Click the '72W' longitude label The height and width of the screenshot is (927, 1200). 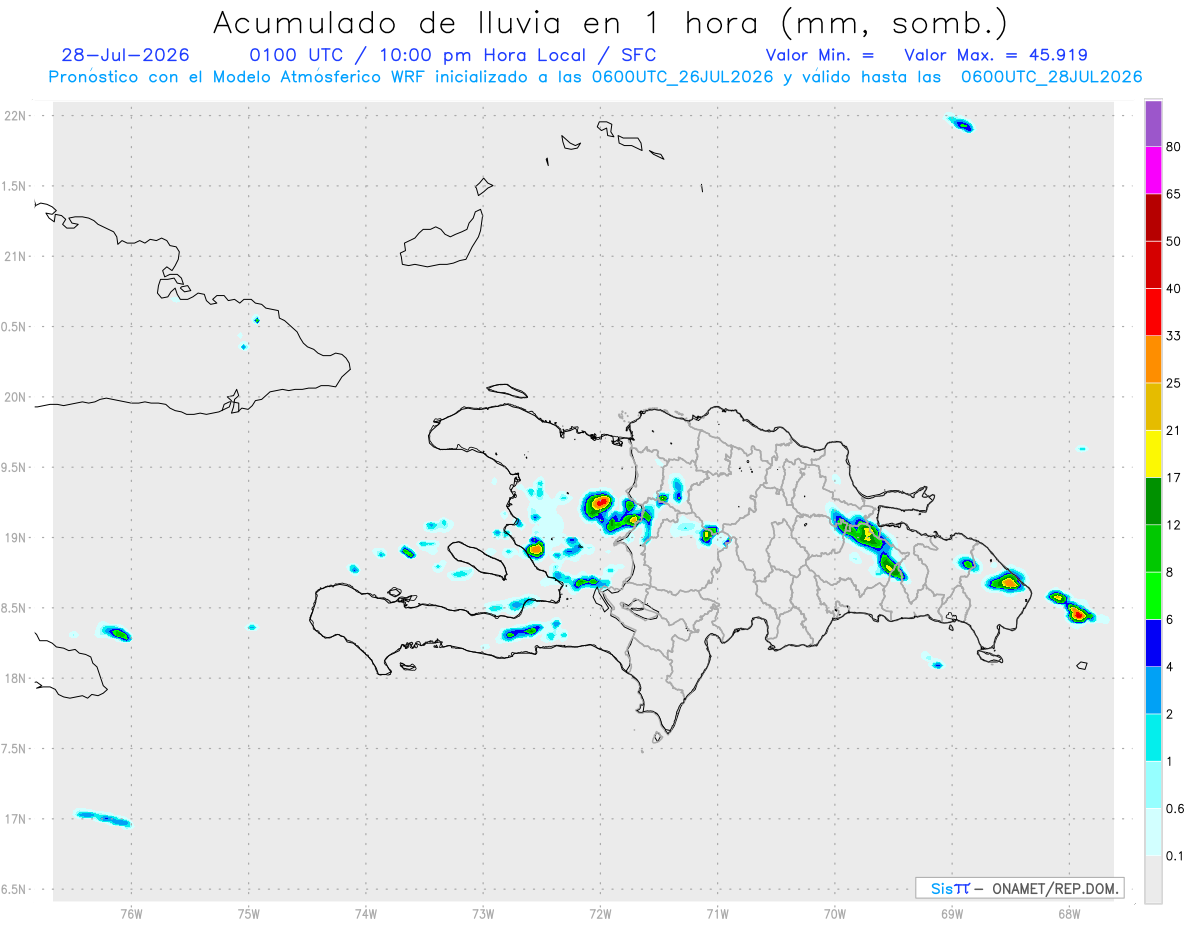[x=600, y=913]
